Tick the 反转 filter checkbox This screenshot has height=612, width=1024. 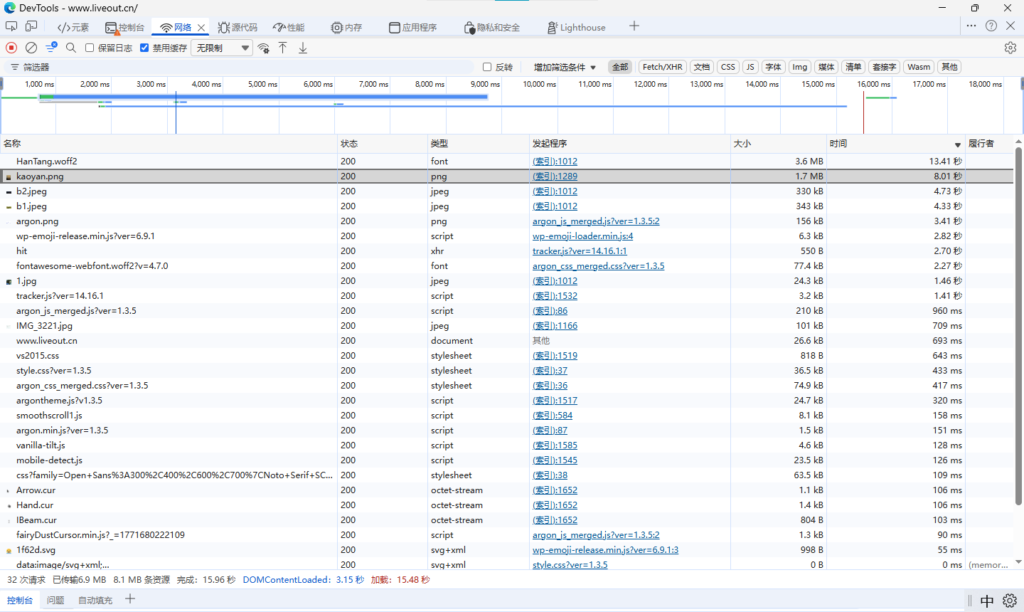coord(487,67)
